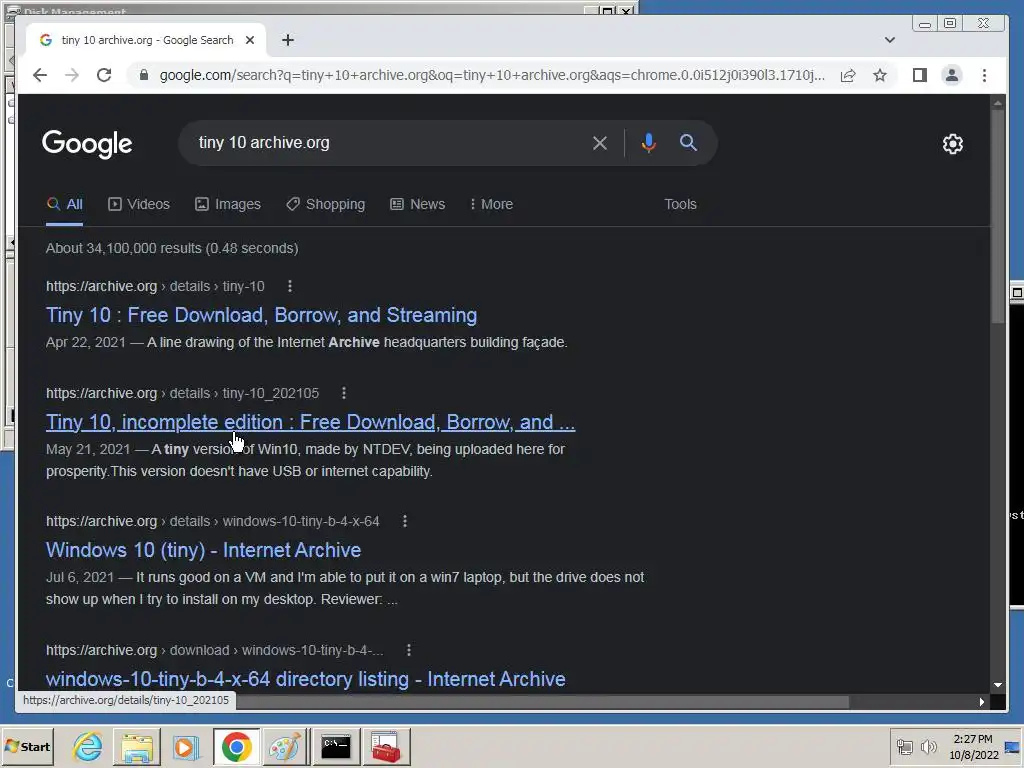Reload the Google search page
The image size is (1024, 768).
104,75
